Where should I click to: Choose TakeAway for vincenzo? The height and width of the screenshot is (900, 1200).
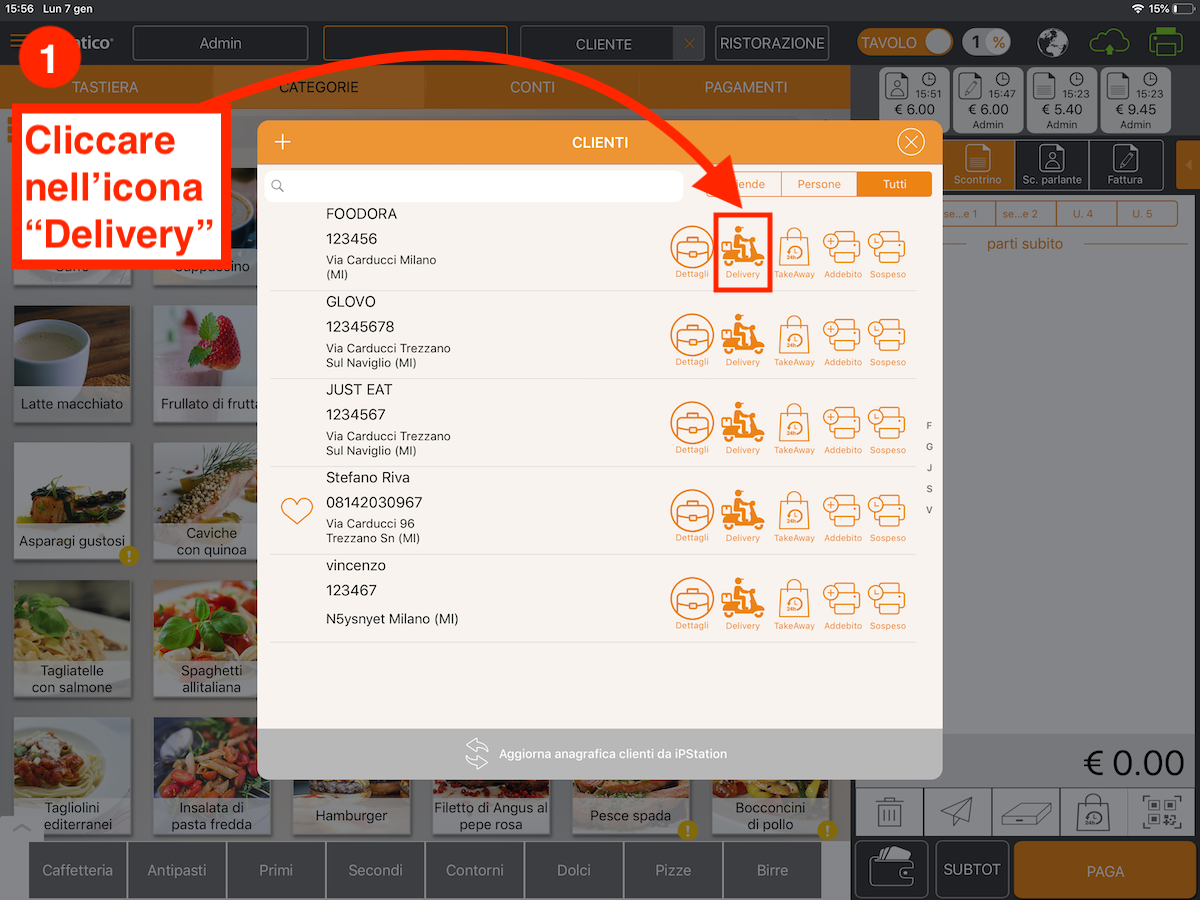coord(794,604)
